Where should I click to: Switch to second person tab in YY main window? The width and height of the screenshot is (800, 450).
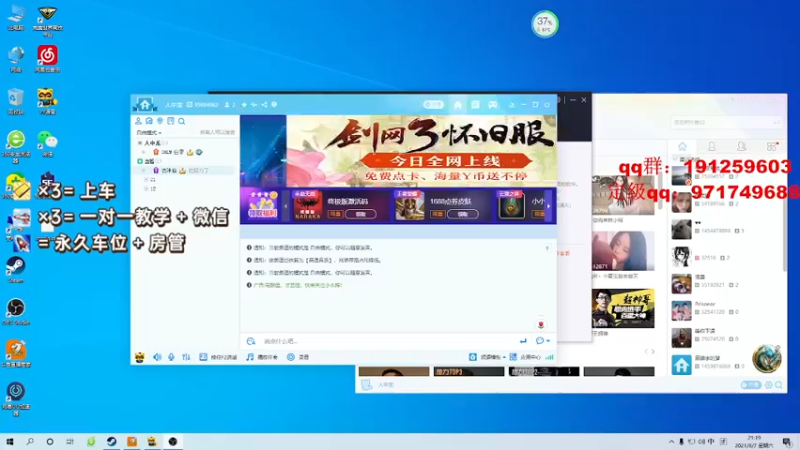pos(712,147)
